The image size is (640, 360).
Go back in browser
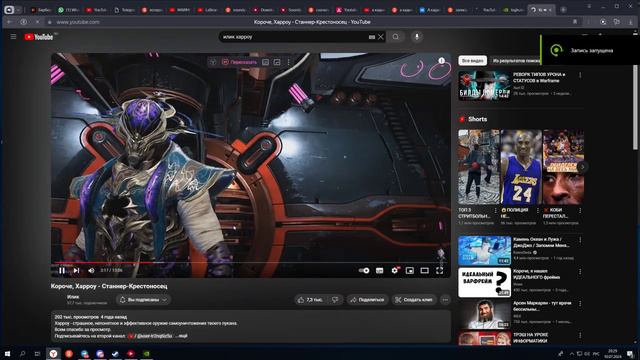[9, 22]
